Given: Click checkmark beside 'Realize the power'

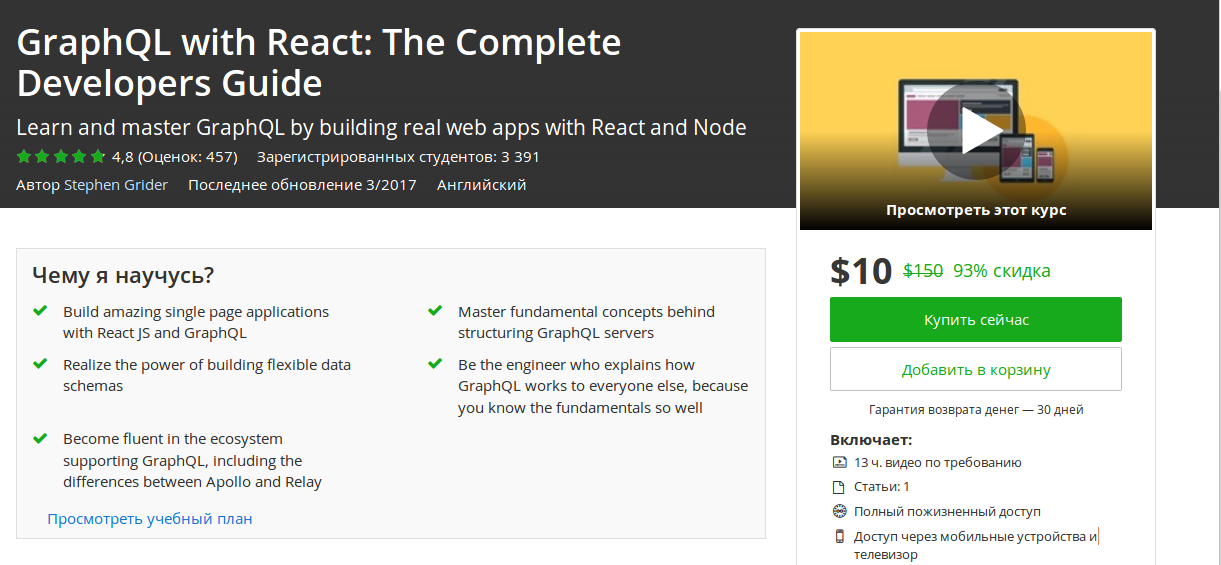Looking at the screenshot, I should pyautogui.click(x=40, y=364).
